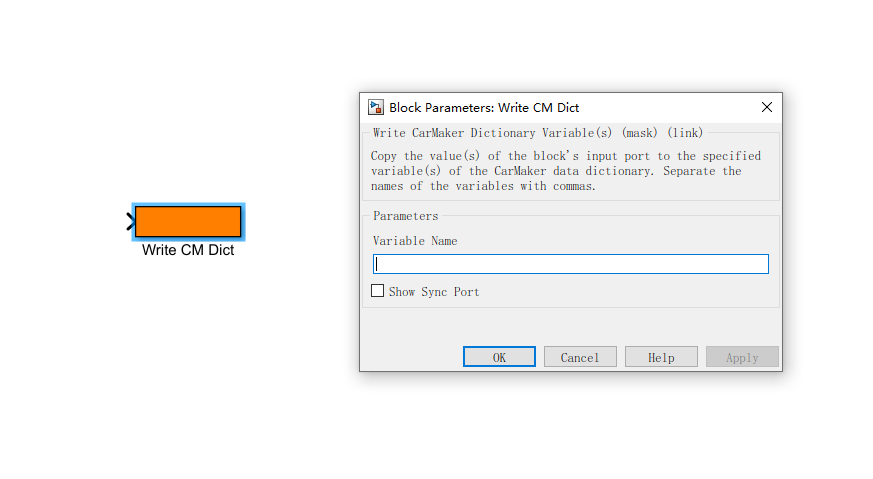Close the Block Parameters dialog
Image resolution: width=873 pixels, height=479 pixels.
click(767, 107)
